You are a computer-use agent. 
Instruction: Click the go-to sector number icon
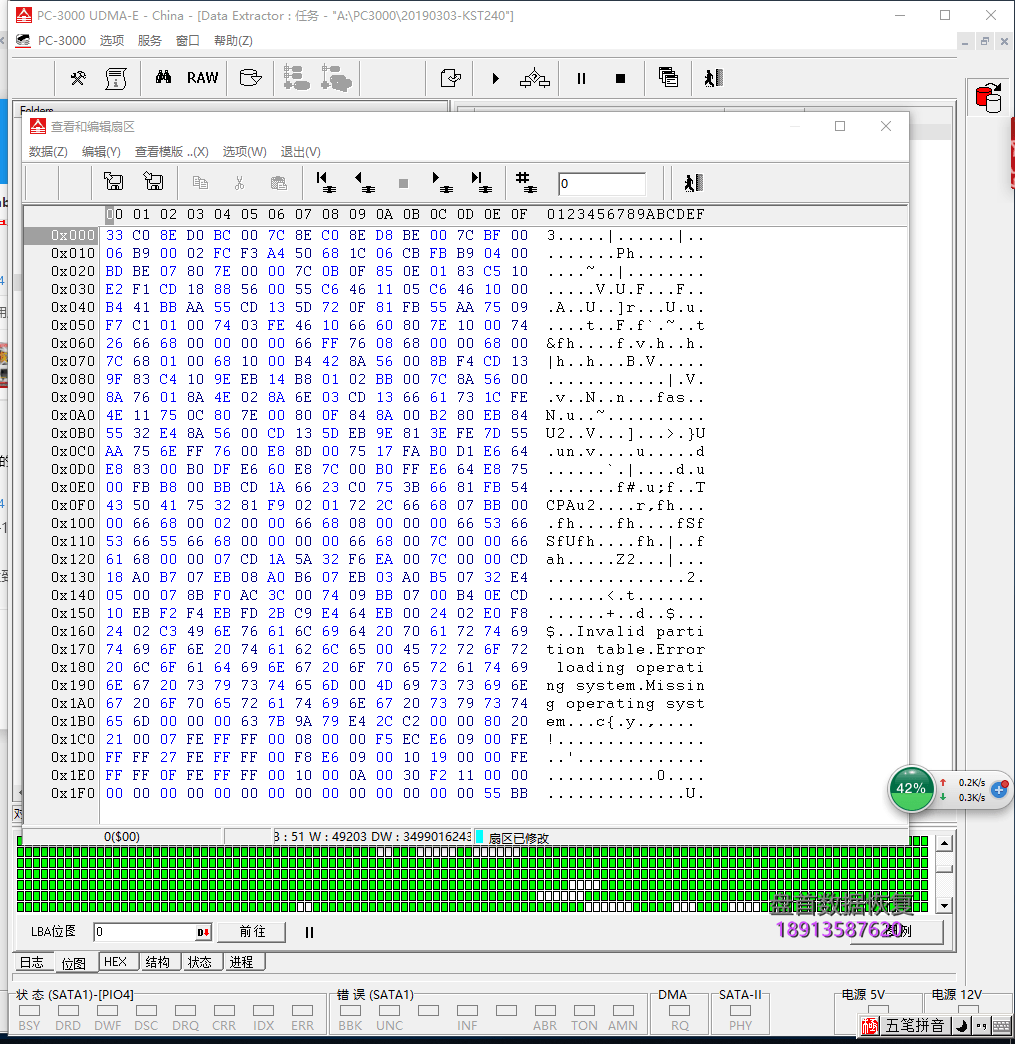(x=526, y=182)
